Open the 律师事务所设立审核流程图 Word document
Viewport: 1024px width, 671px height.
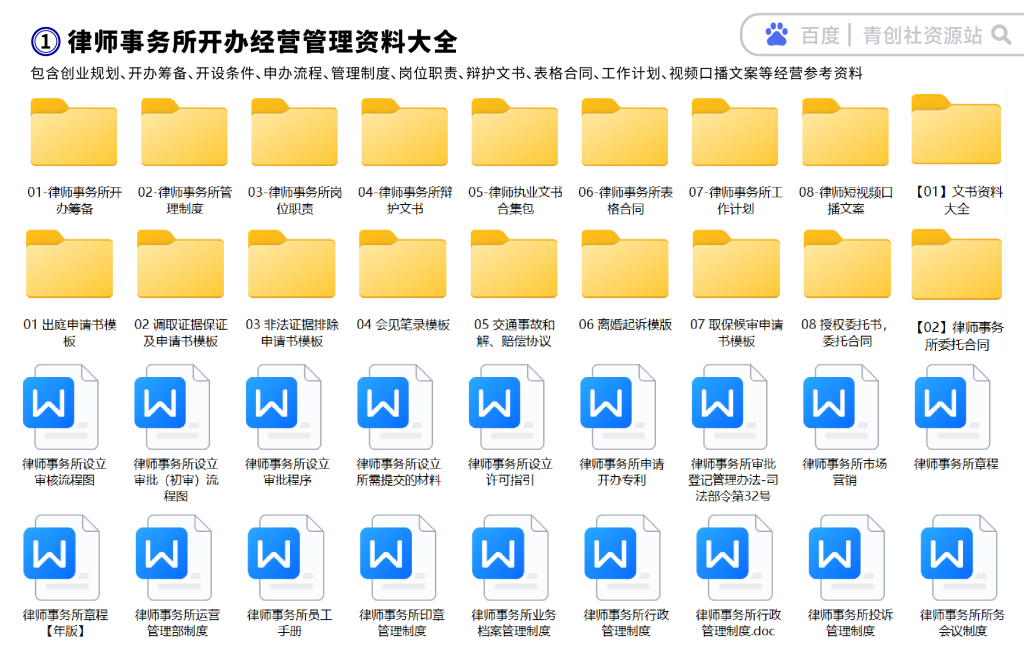click(x=62, y=407)
